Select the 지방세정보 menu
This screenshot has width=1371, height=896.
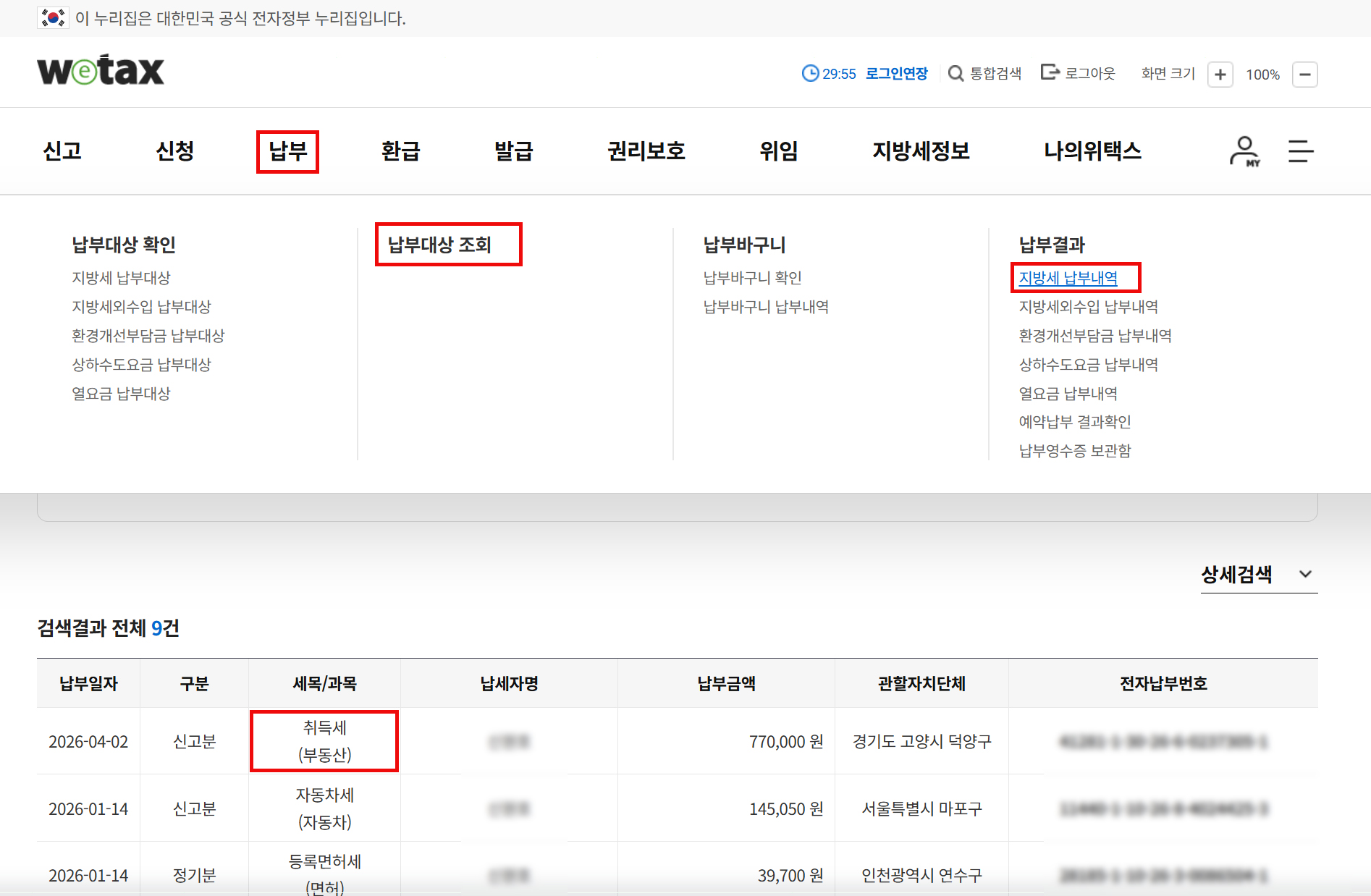click(920, 151)
